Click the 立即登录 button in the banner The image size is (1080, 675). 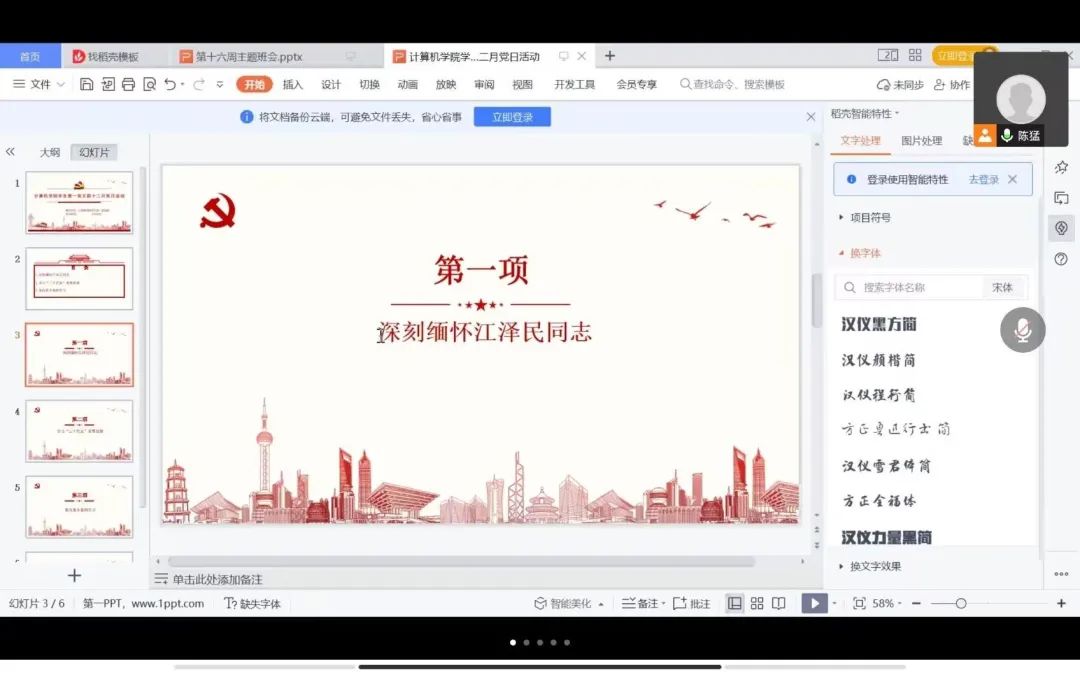[511, 116]
